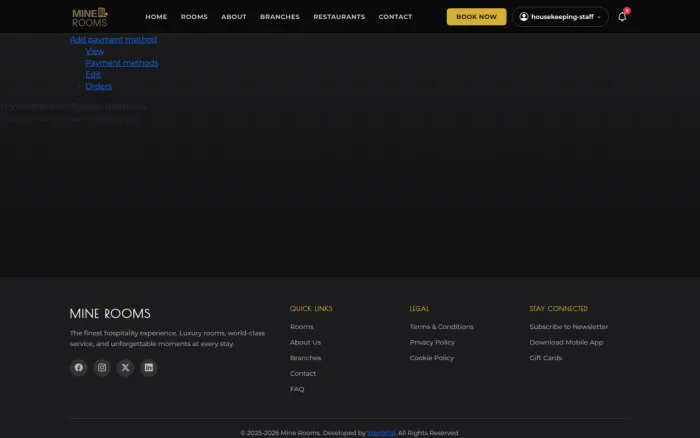
Task: Open Terms & Conditions link
Action: [442, 326]
